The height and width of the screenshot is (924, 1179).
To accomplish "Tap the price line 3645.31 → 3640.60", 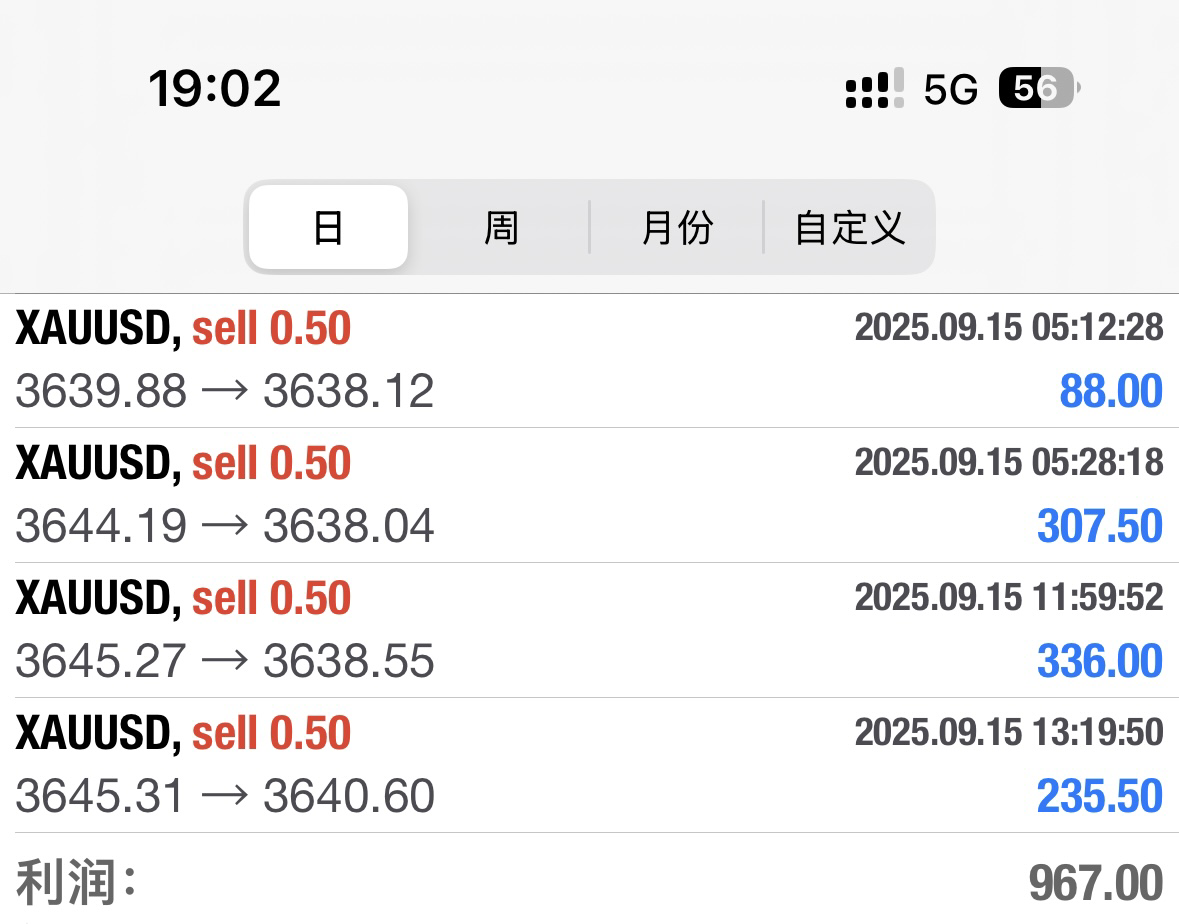I will point(225,795).
